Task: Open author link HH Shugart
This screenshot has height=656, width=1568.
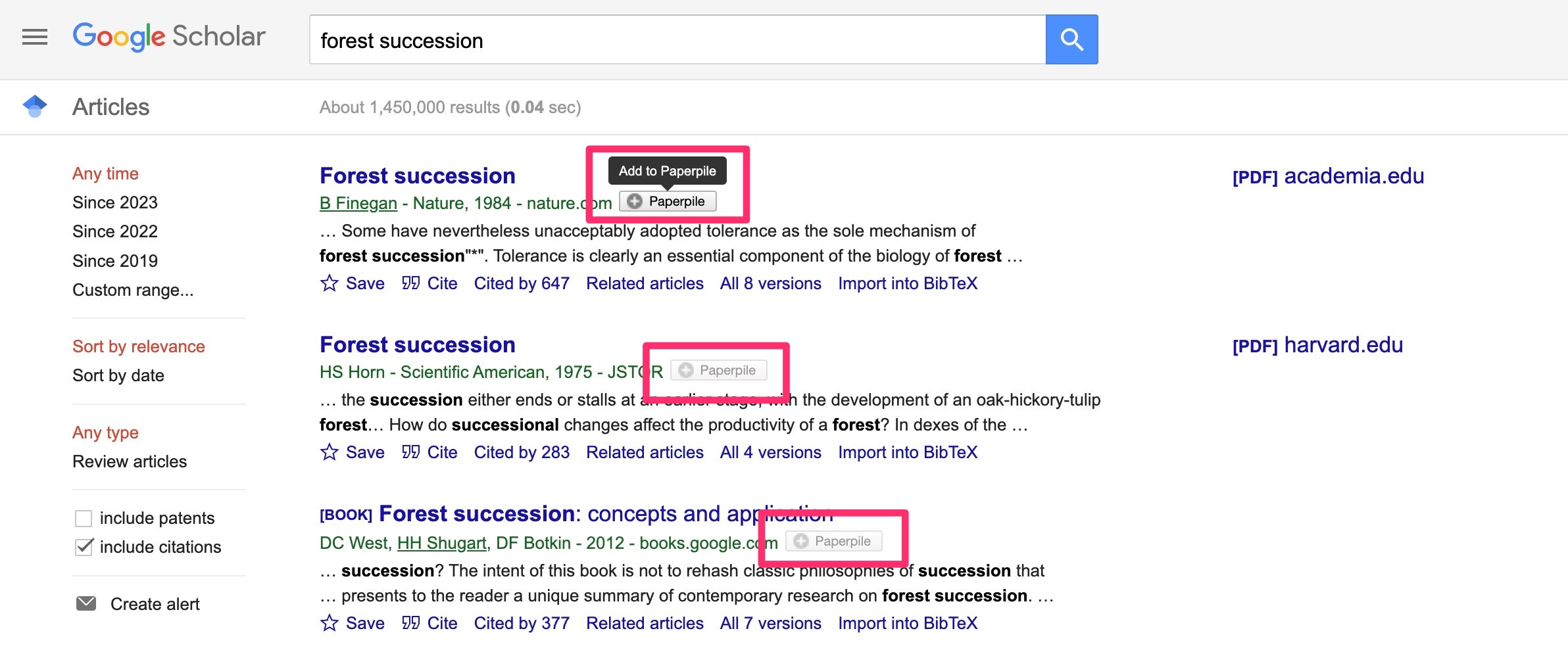Action: [442, 543]
